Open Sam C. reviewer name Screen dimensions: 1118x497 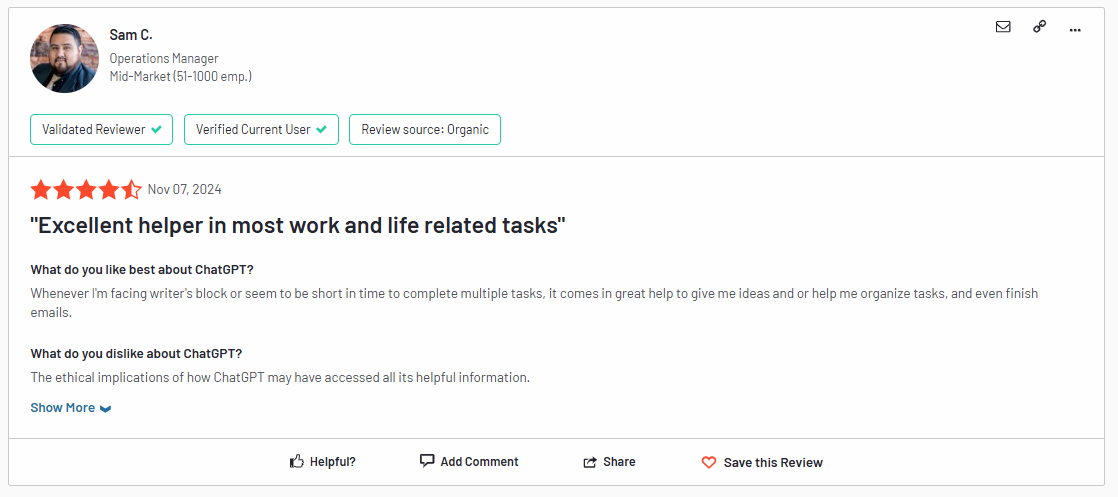[x=130, y=34]
